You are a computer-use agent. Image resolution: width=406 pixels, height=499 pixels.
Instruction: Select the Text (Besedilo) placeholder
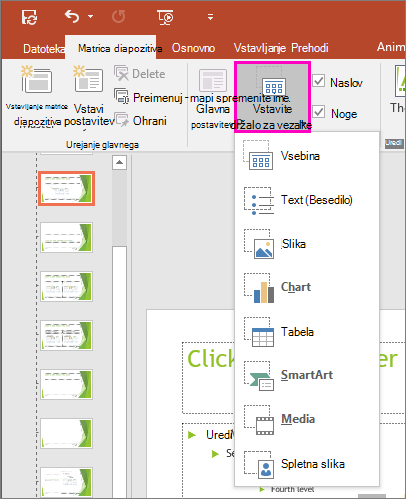307,200
